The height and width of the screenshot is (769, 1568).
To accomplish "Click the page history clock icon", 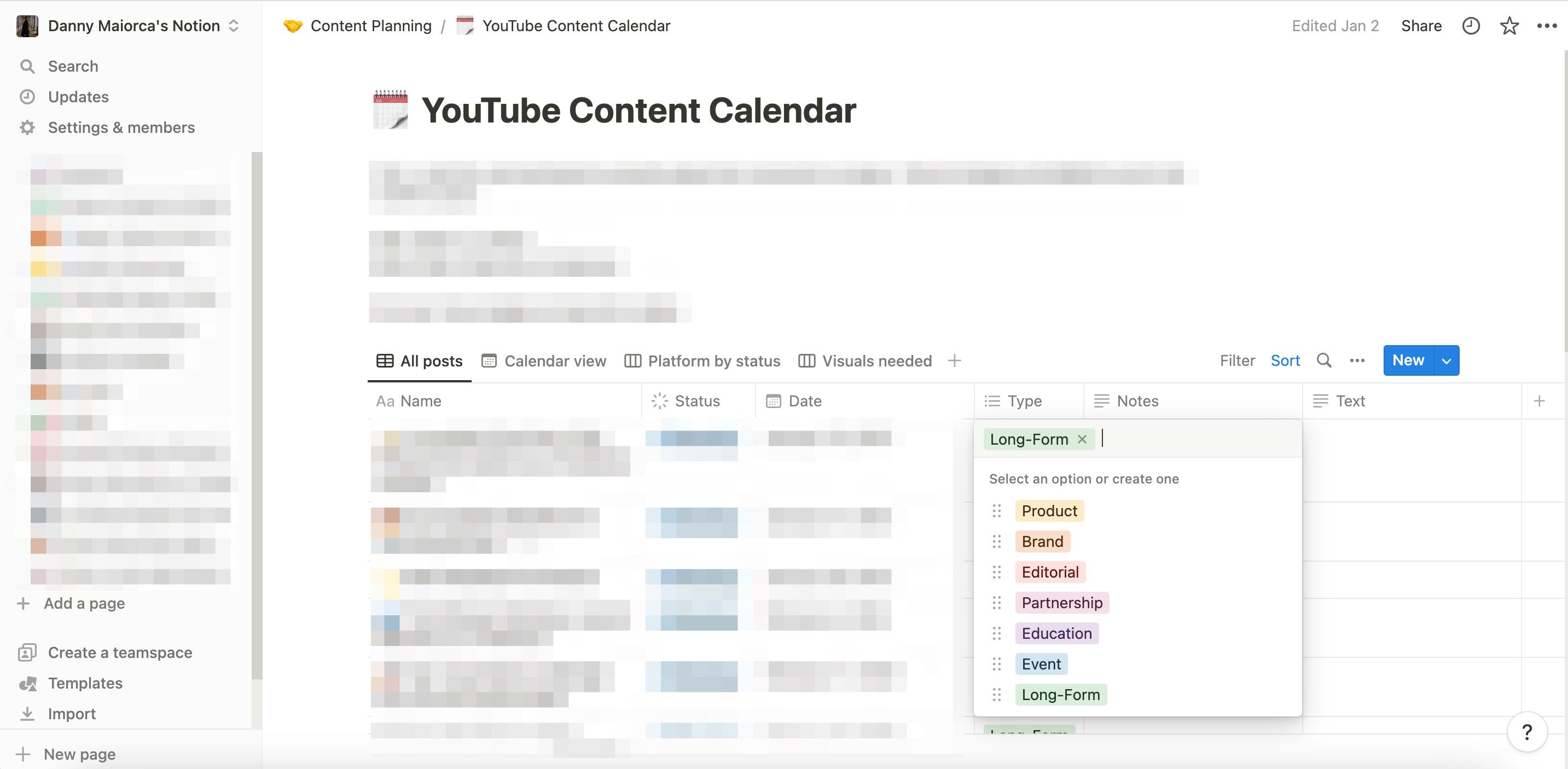I will [1471, 26].
